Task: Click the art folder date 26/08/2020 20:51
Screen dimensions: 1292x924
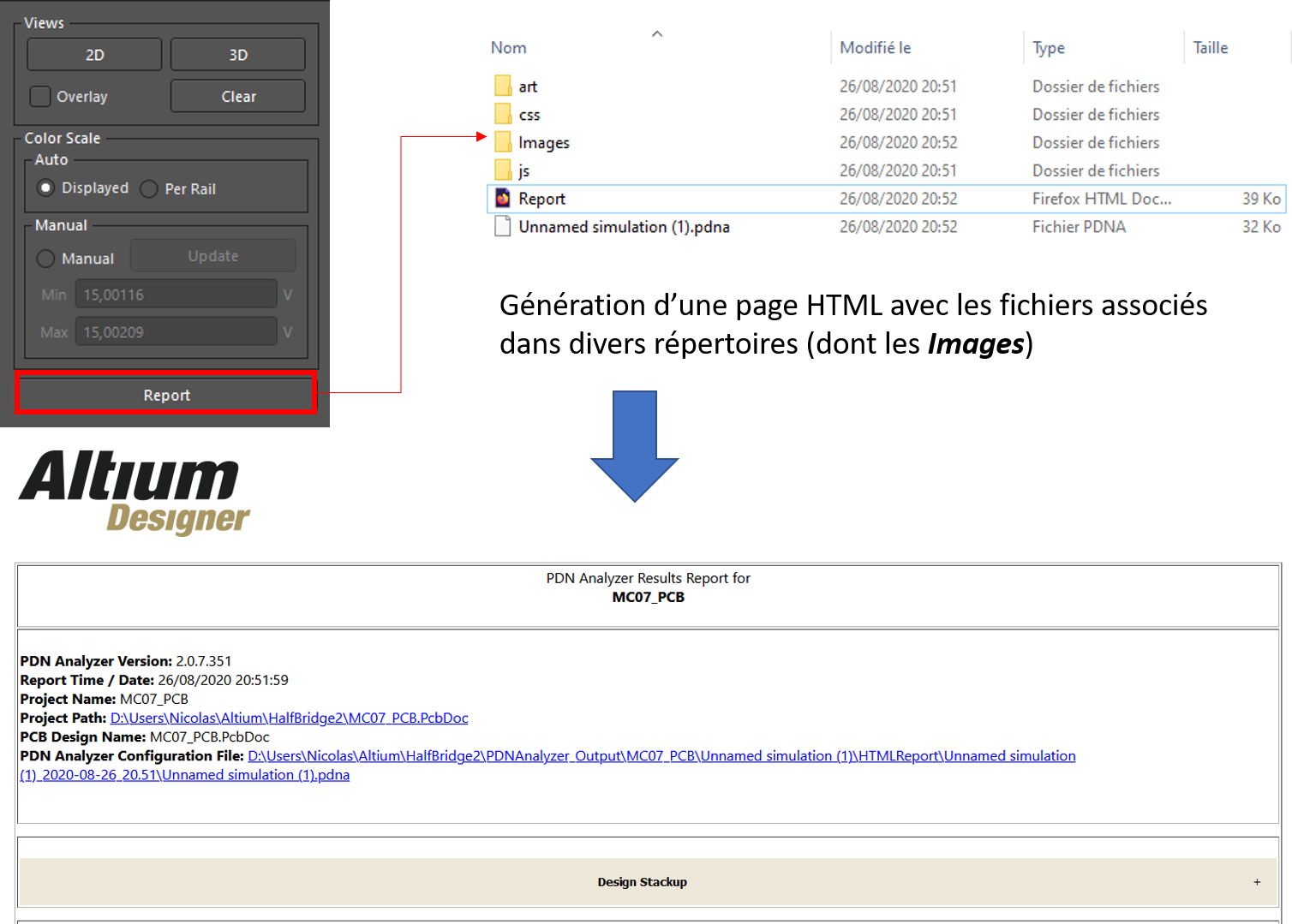Action: (898, 86)
